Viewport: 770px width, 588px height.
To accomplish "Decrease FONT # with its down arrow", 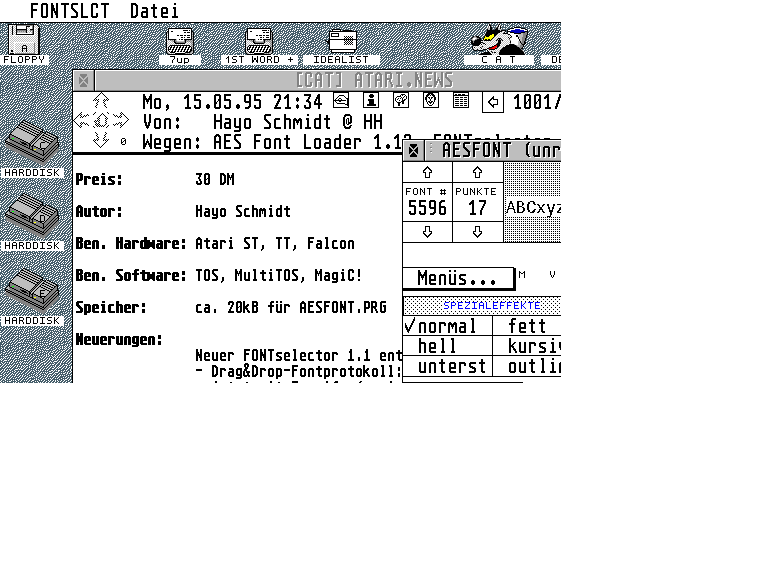I will click(427, 232).
